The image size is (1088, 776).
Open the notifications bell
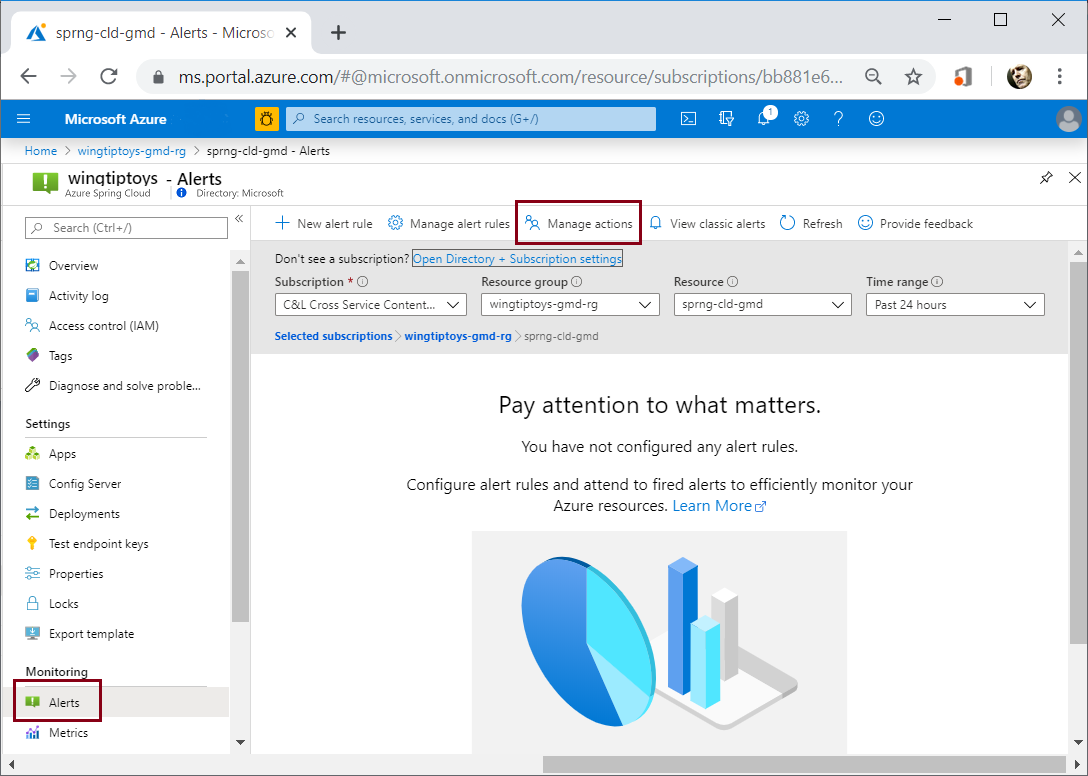(765, 118)
